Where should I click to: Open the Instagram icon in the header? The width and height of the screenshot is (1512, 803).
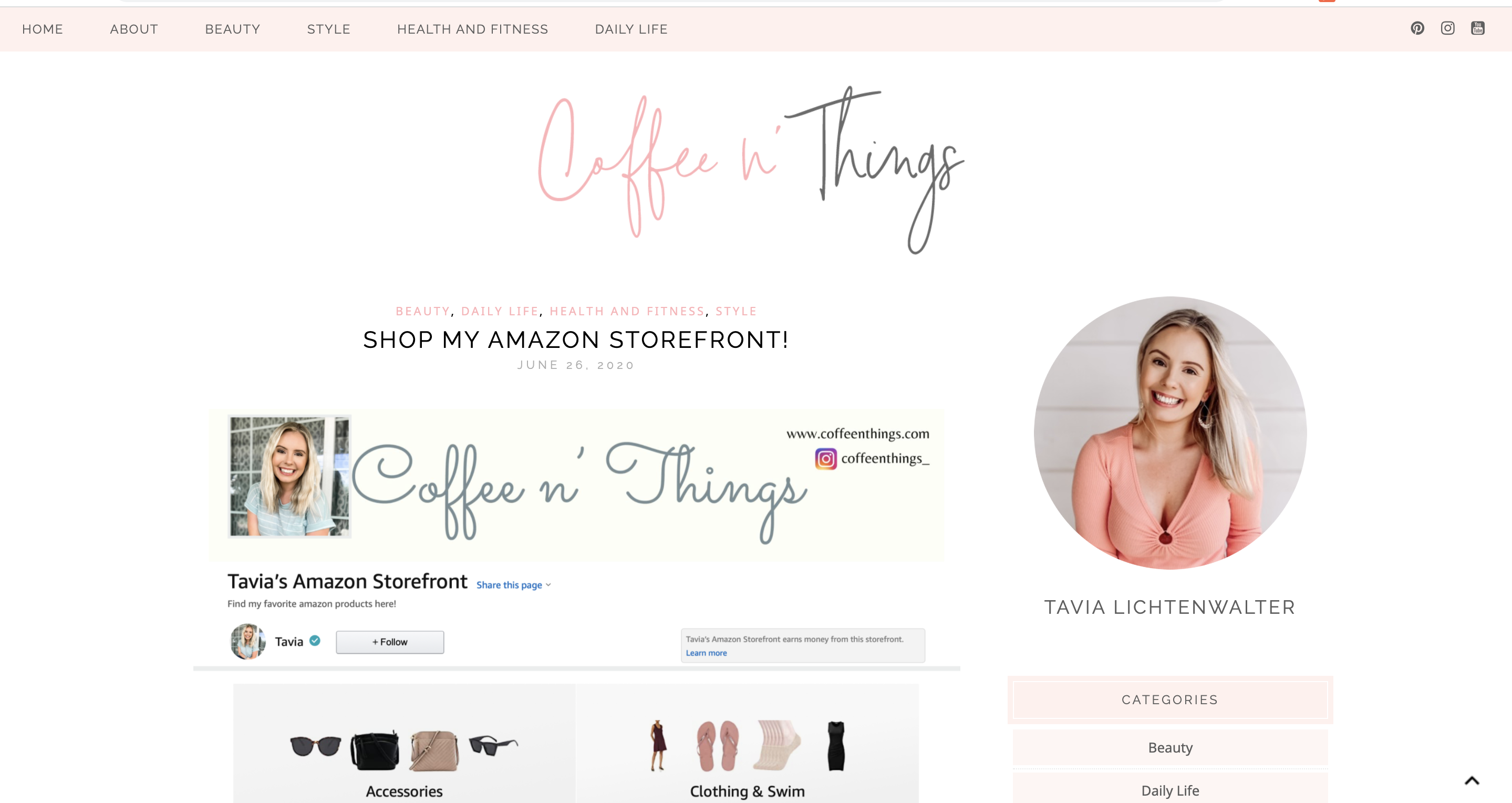(x=1447, y=28)
